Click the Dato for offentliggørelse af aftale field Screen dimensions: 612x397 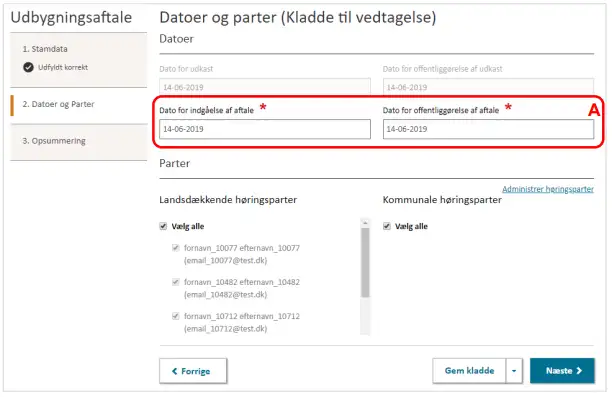pyautogui.click(x=488, y=129)
